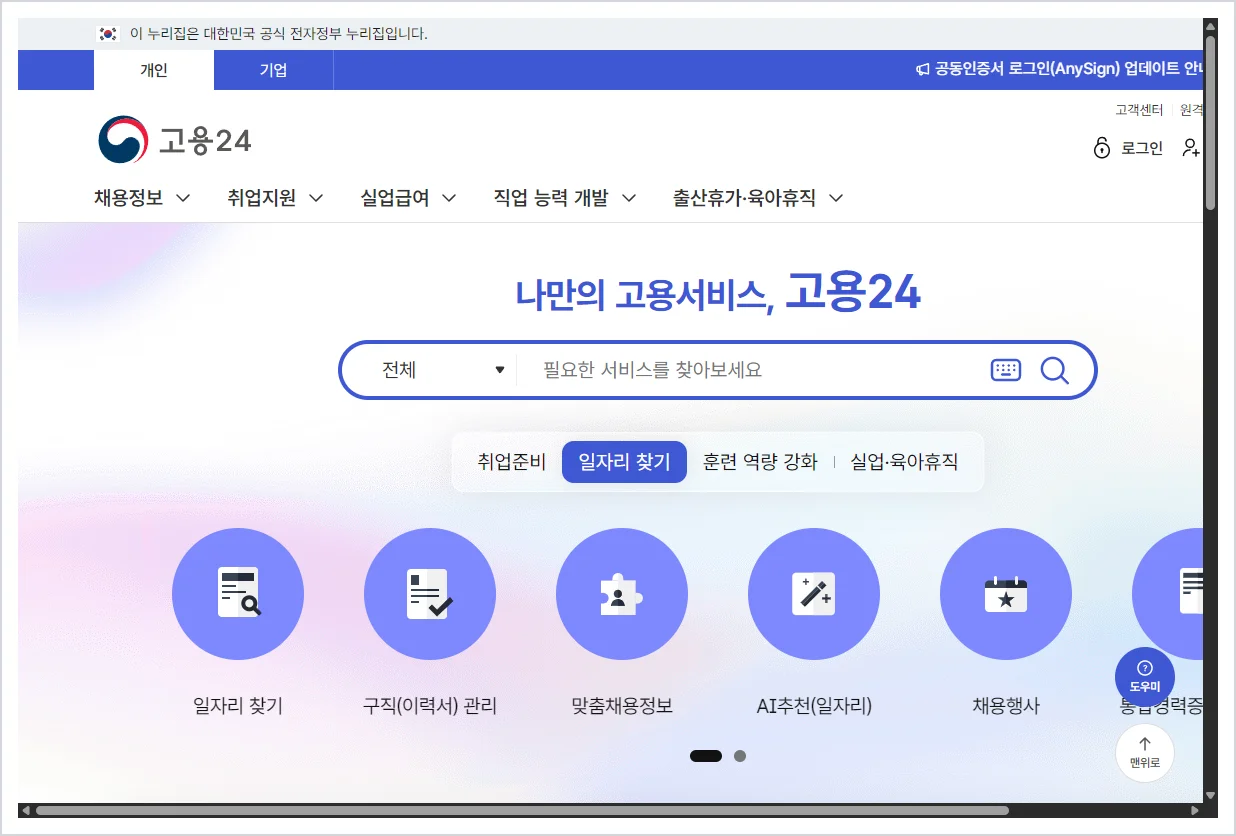
Task: Open the 일자리 찾기 circle icon
Action: pyautogui.click(x=238, y=594)
